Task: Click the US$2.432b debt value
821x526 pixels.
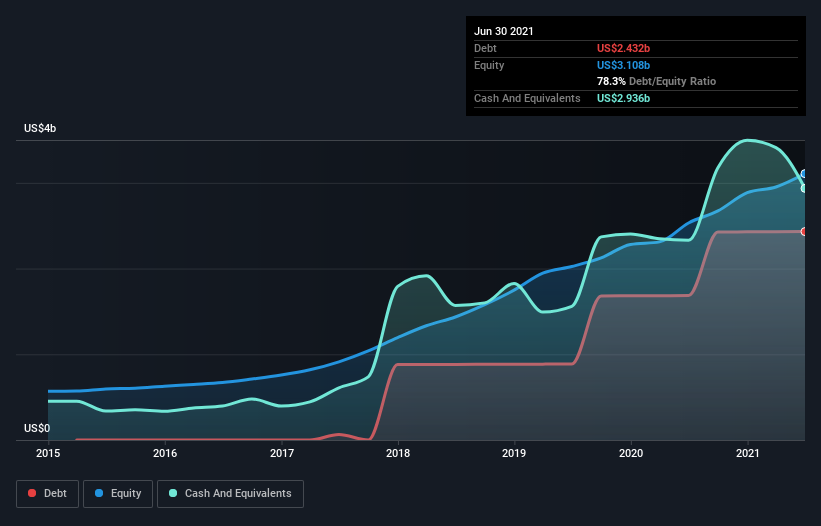Action: pos(623,48)
